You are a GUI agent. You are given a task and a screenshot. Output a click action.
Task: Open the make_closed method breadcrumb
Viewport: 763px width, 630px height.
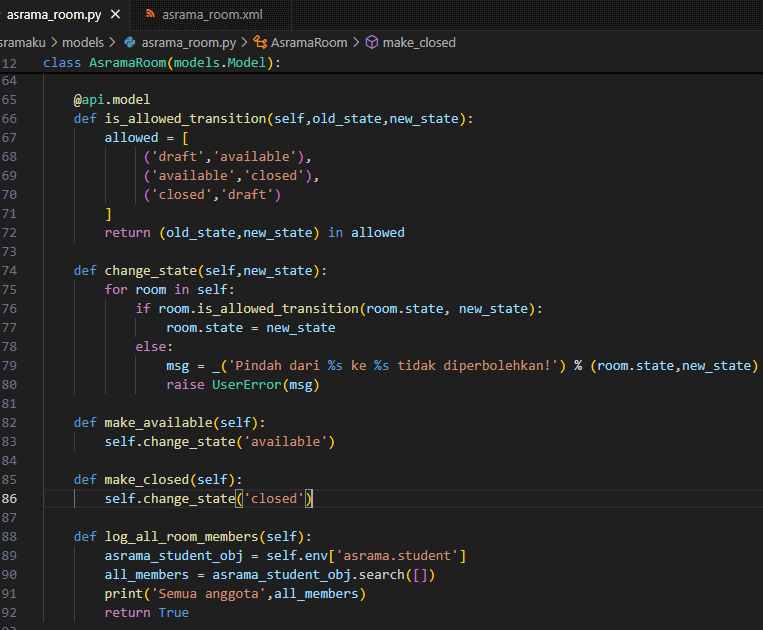coord(419,42)
